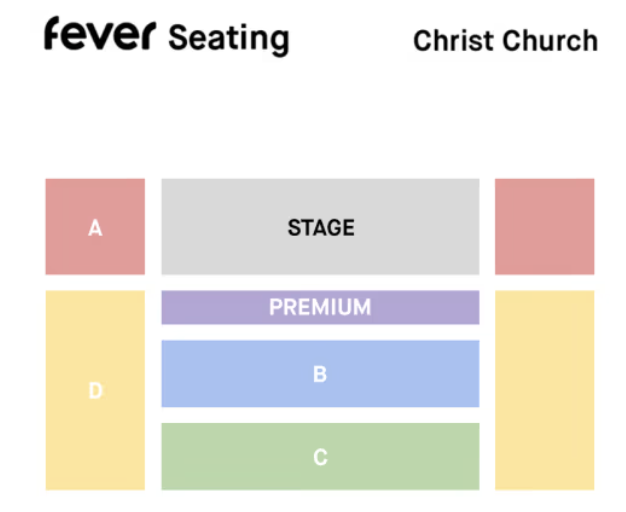Select yellow seating section D

(x=95, y=390)
